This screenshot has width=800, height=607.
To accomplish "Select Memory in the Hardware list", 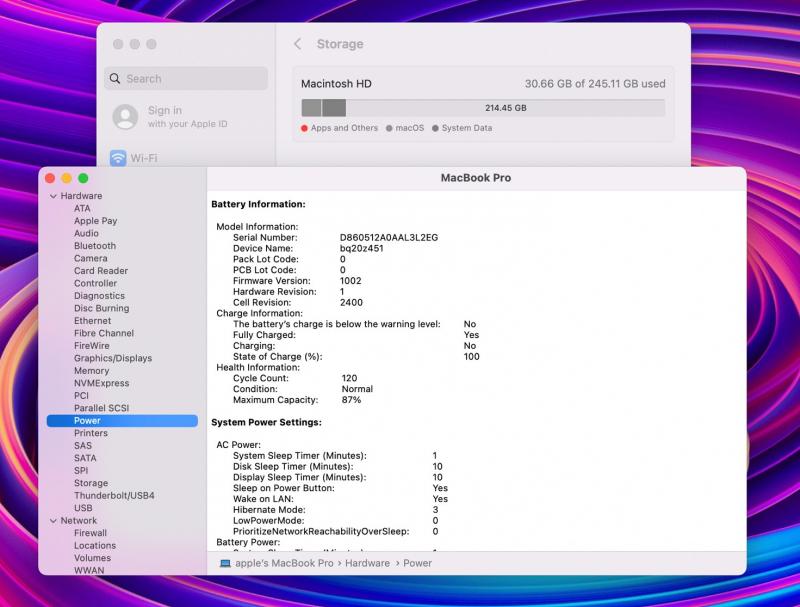I will coord(91,371).
